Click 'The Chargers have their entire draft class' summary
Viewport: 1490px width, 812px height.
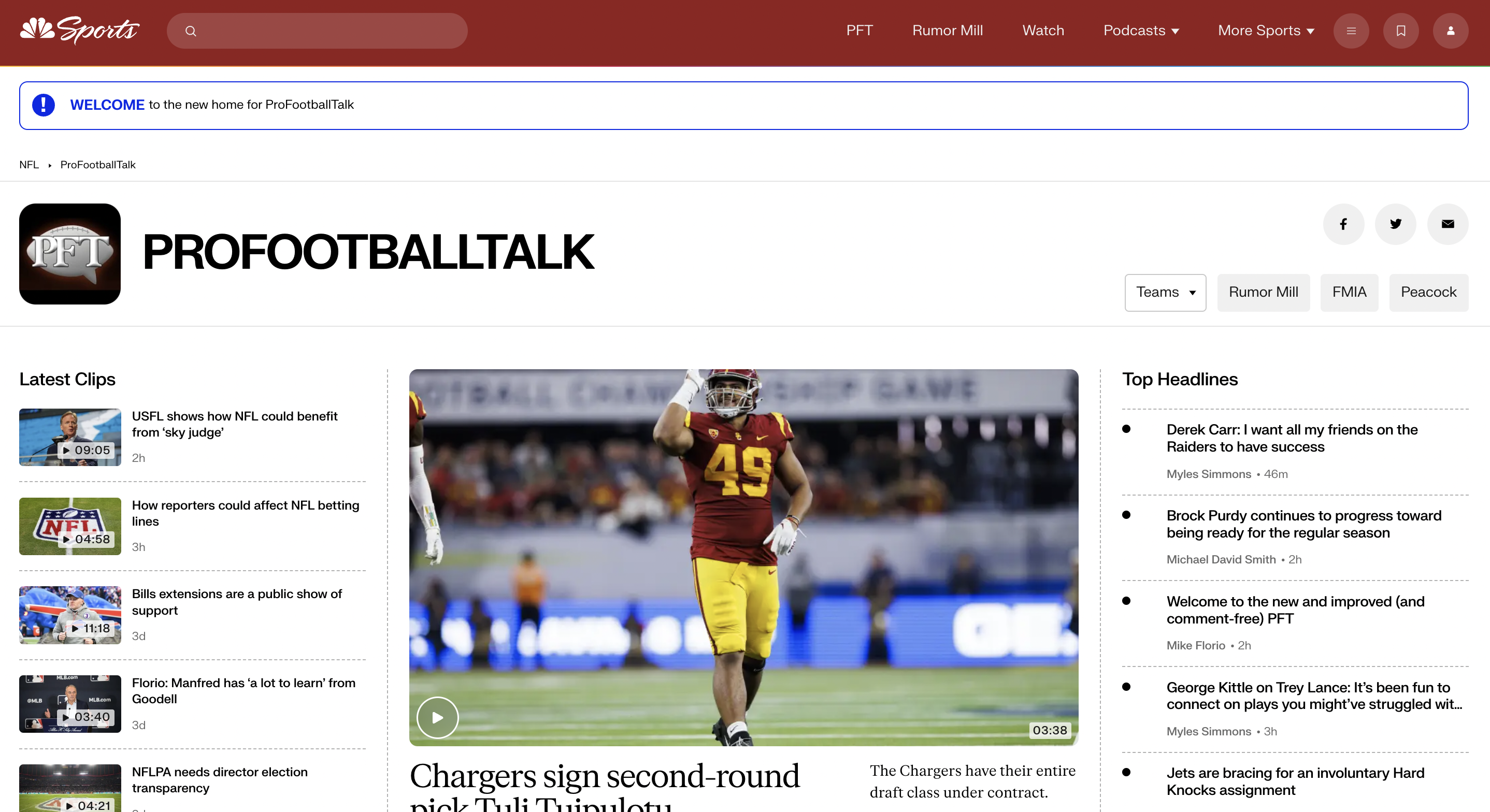click(973, 782)
